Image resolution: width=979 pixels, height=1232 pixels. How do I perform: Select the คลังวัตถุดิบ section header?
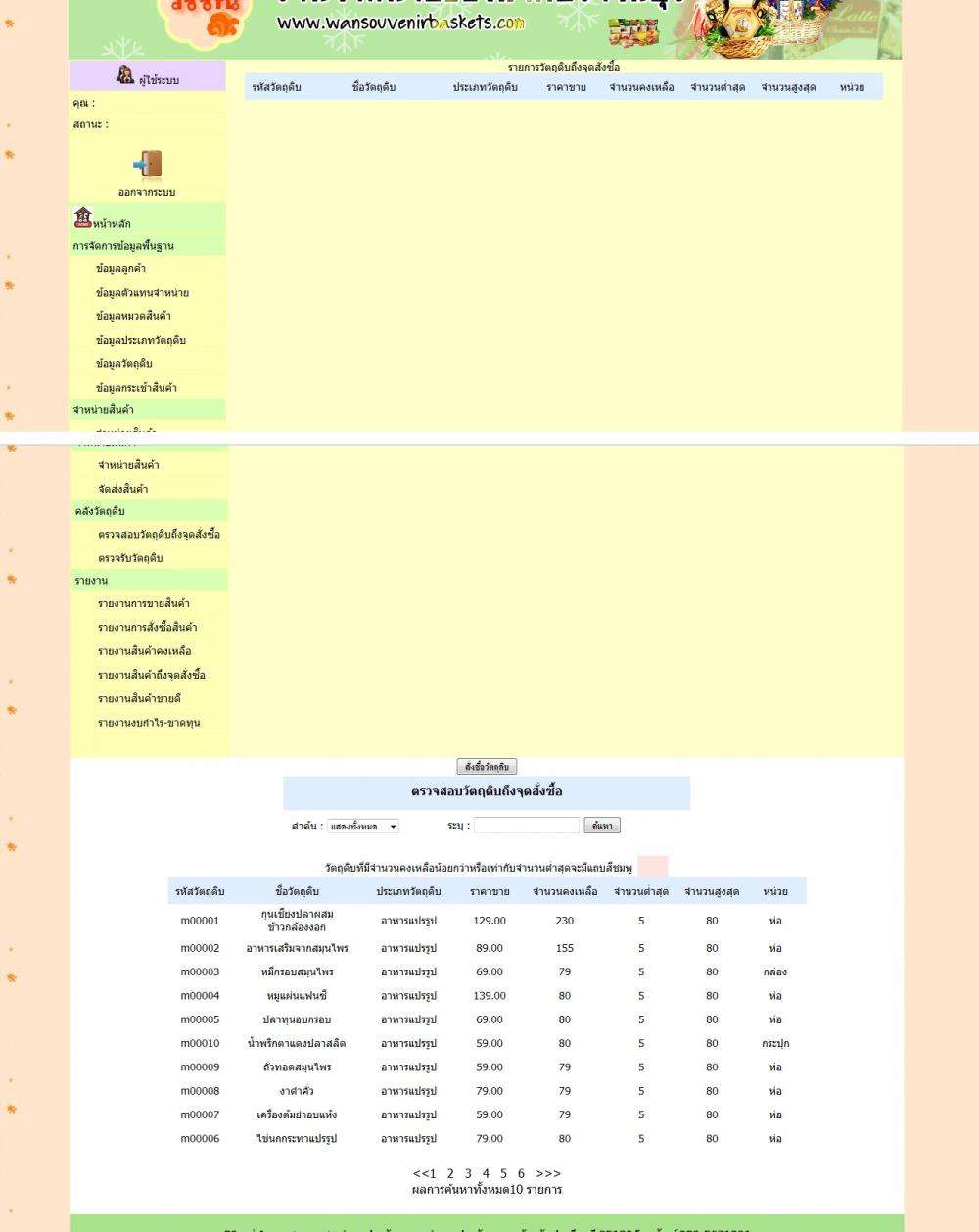(99, 511)
